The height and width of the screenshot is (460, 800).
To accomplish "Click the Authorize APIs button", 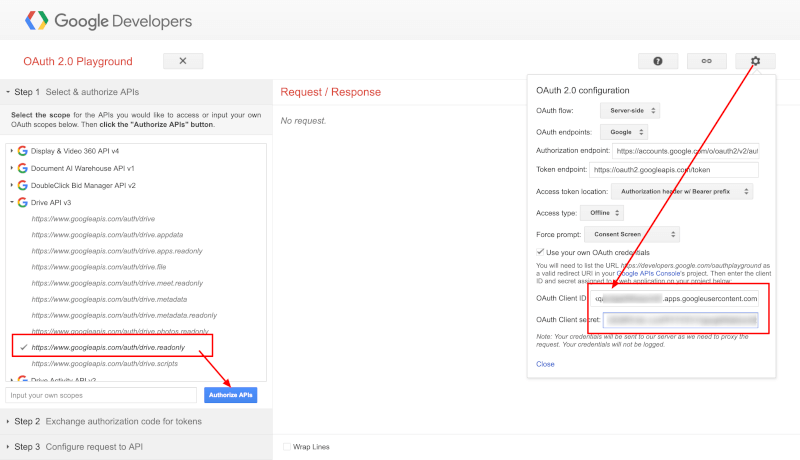I will tap(230, 395).
